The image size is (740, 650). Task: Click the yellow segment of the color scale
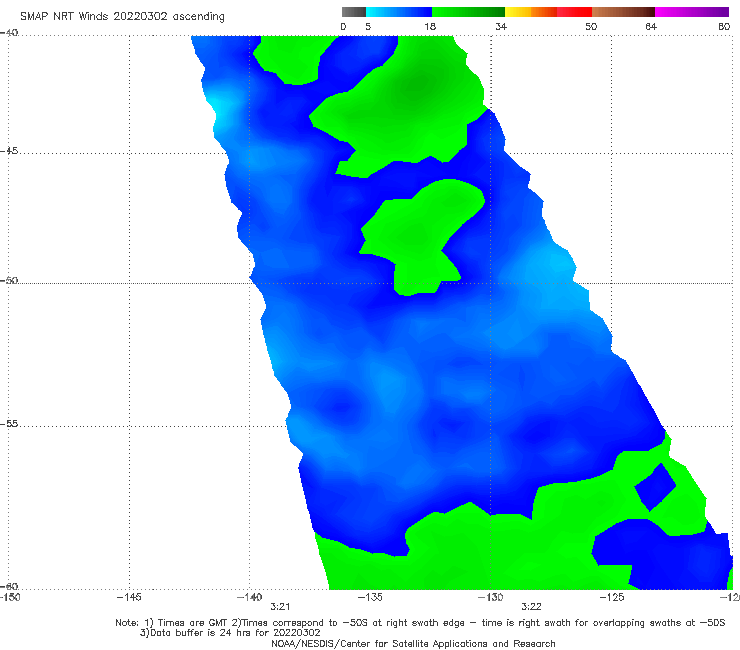tap(518, 12)
